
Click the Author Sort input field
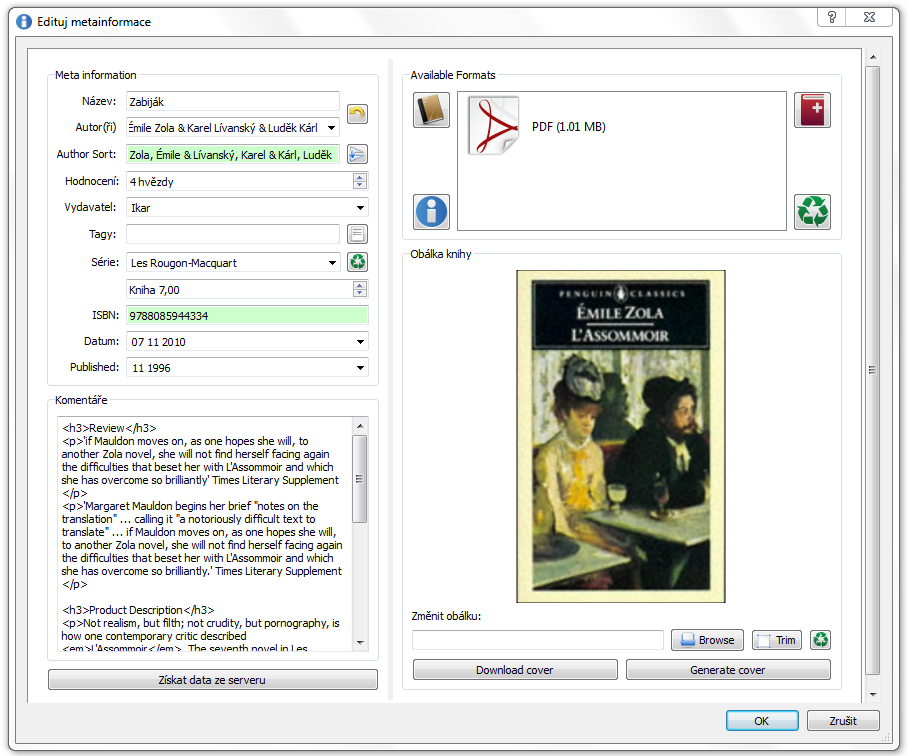pos(233,155)
